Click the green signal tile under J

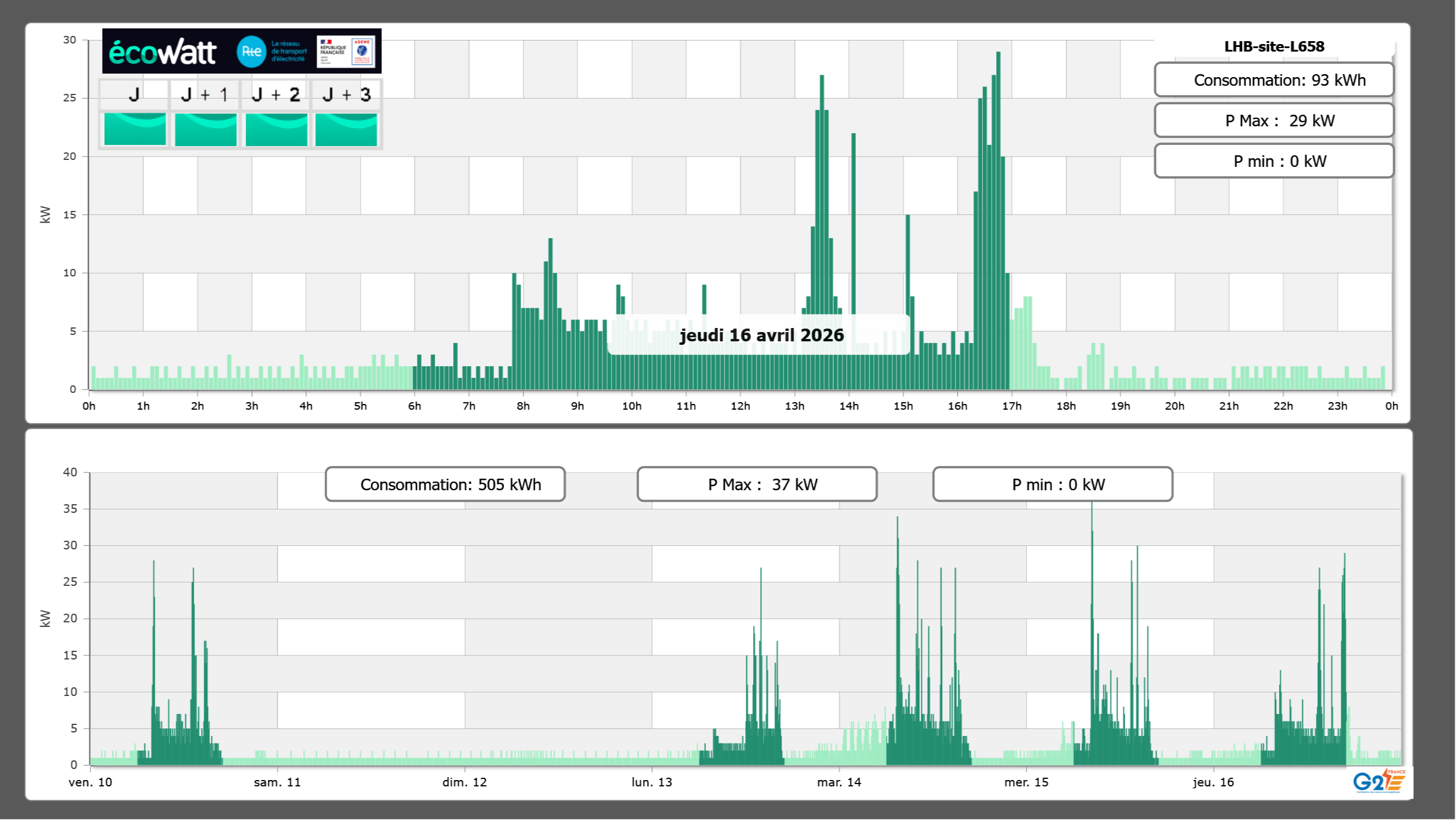[135, 129]
